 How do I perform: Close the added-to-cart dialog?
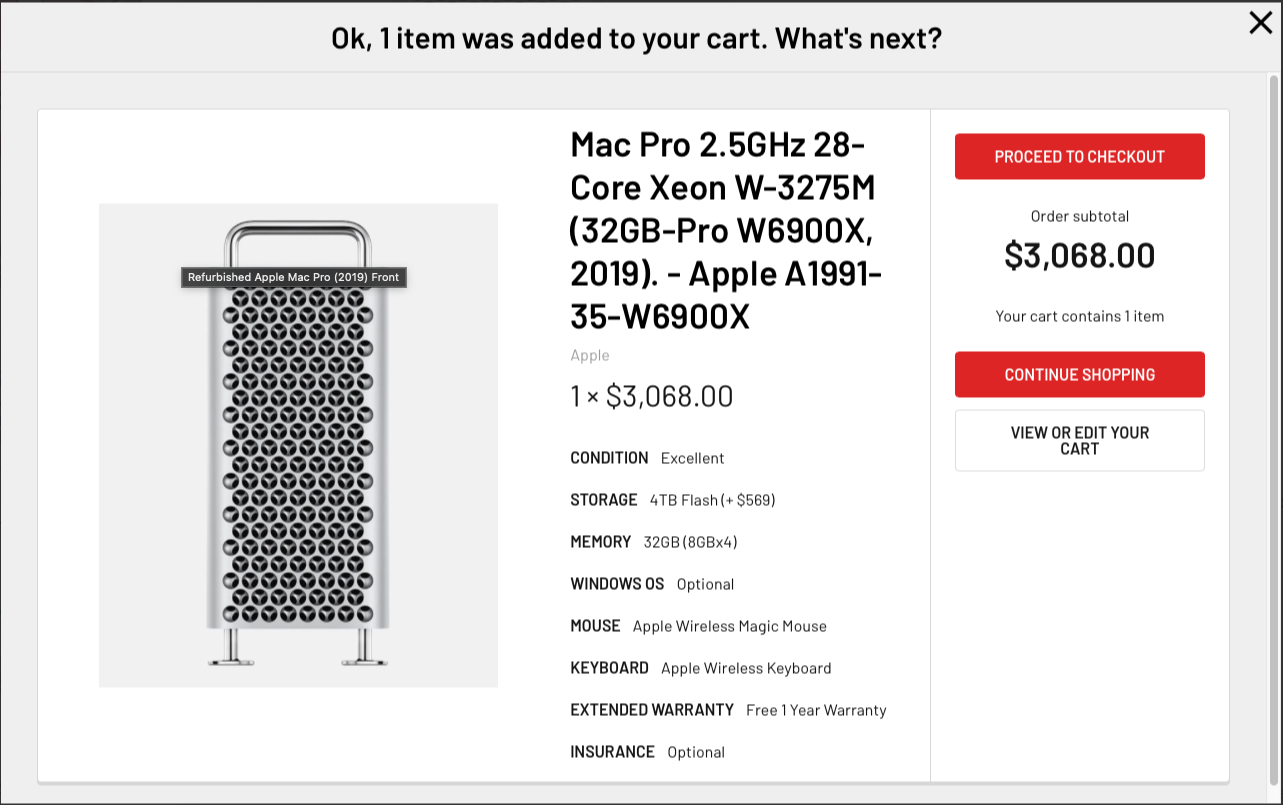pyautogui.click(x=1260, y=23)
